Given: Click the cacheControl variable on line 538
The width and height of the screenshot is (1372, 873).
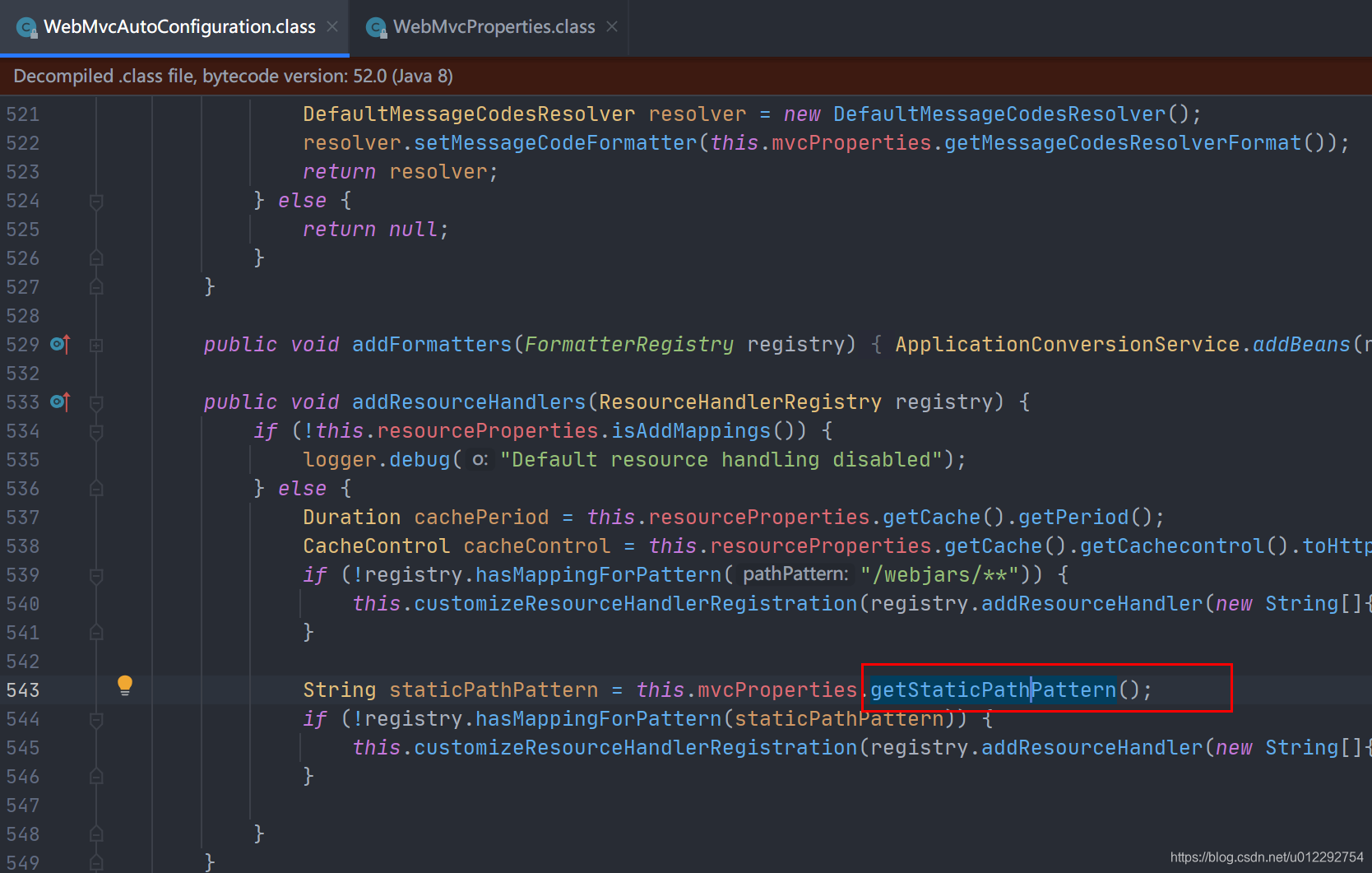Looking at the screenshot, I should click(537, 546).
